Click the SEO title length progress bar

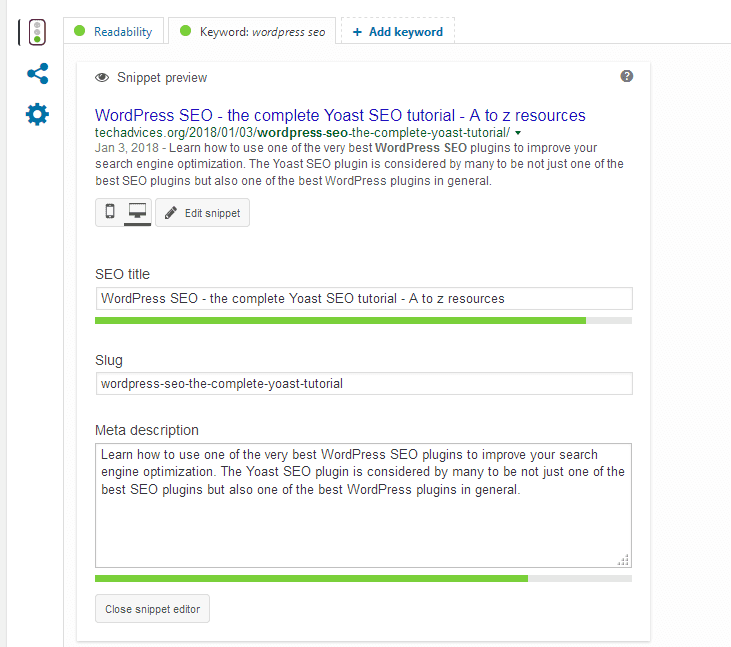363,321
